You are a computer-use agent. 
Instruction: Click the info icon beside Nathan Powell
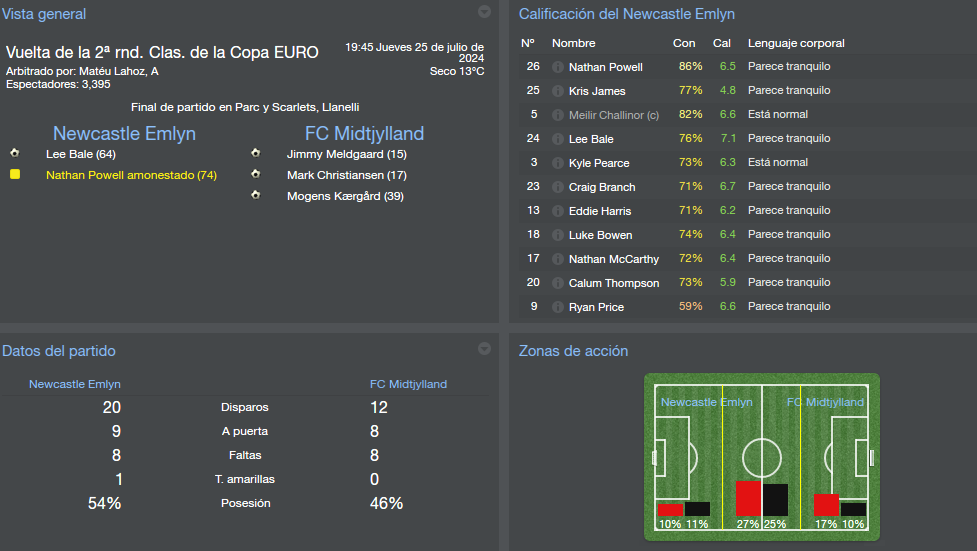(x=558, y=67)
